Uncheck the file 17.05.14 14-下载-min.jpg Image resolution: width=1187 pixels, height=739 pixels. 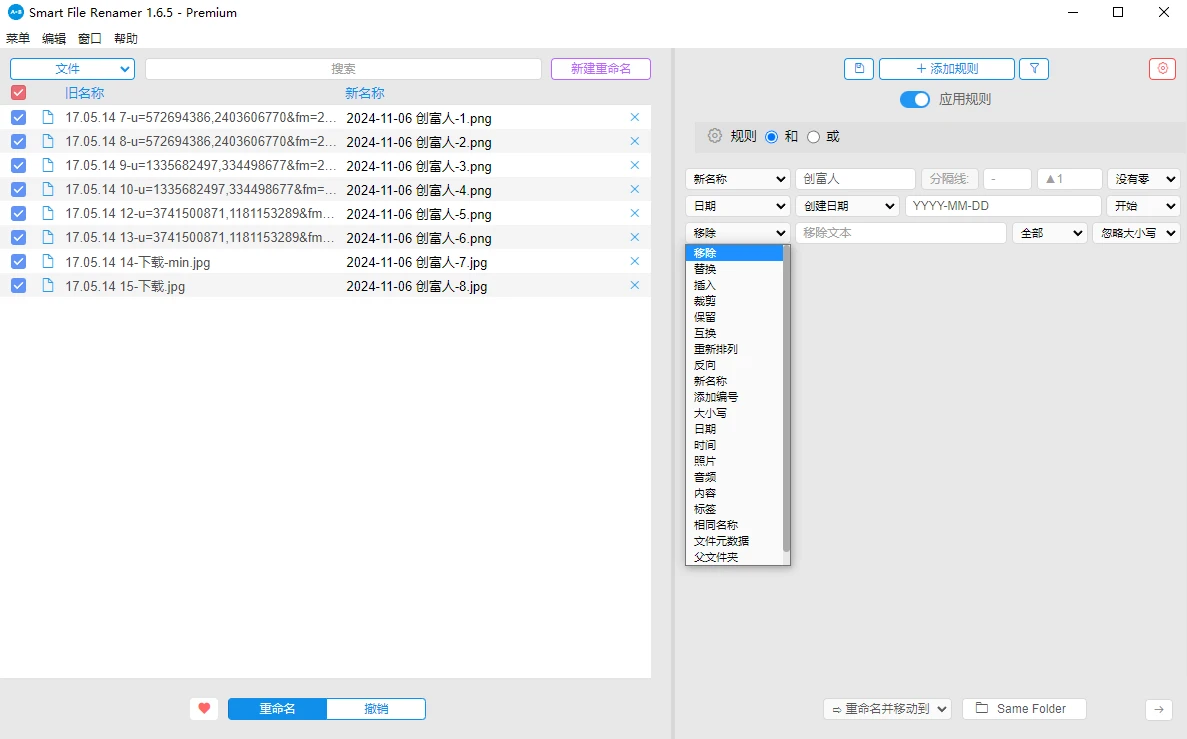click(x=18, y=262)
